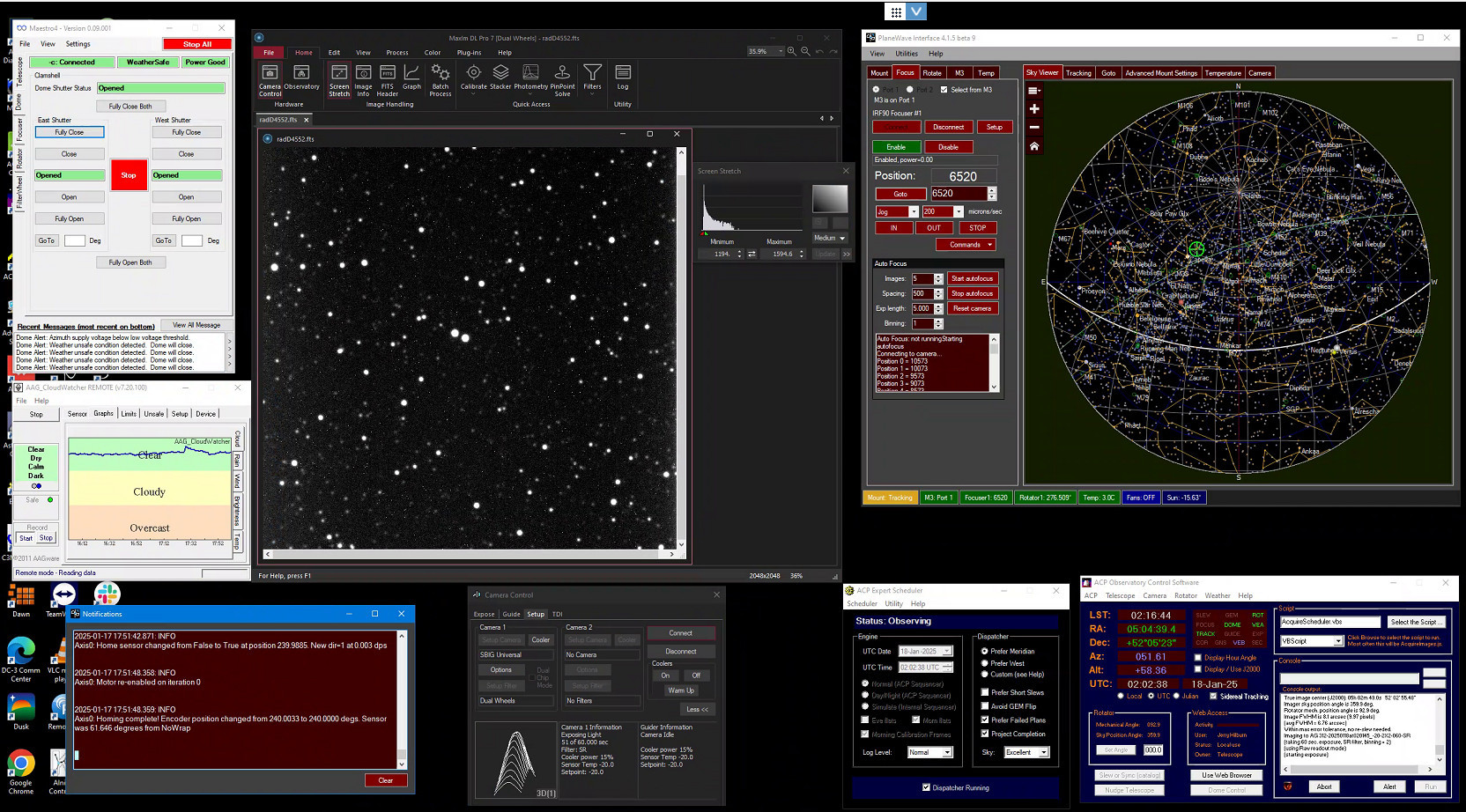Enable Prefer Short Slews checkbox
Image resolution: width=1466 pixels, height=812 pixels.
coord(985,692)
